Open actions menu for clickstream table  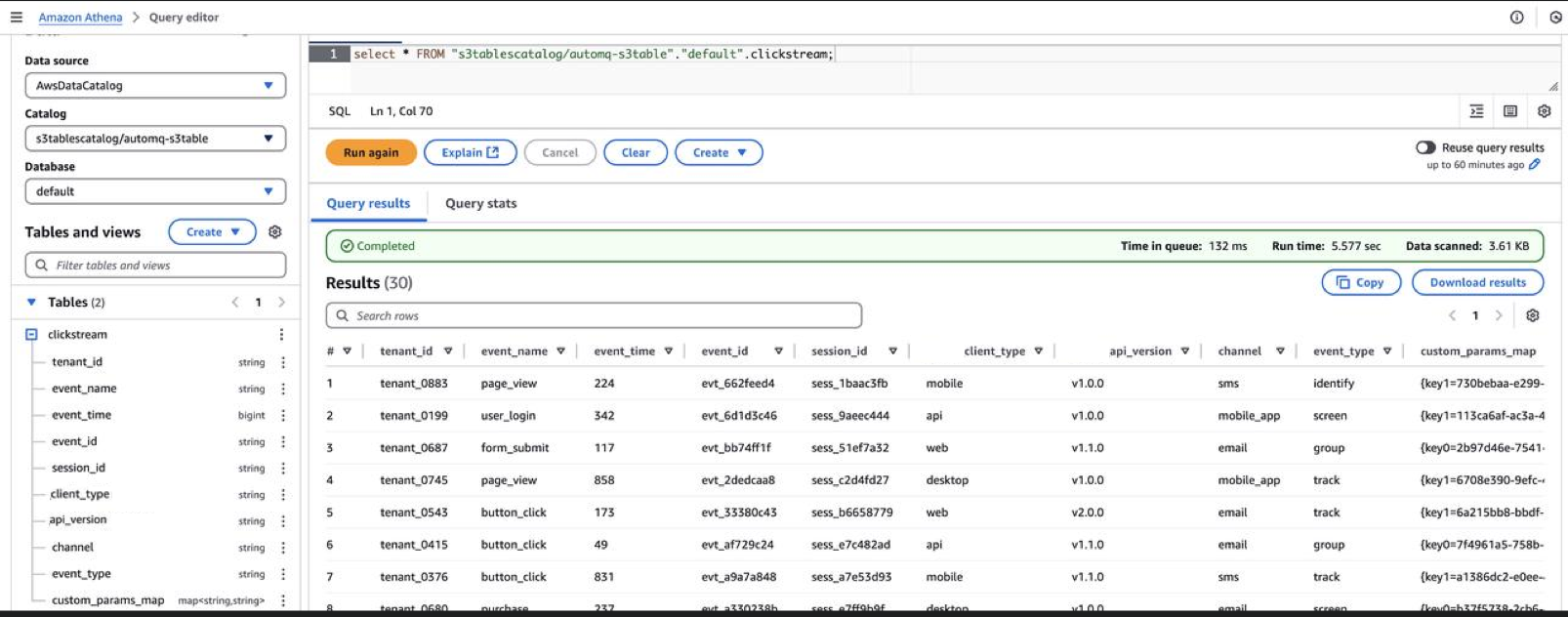click(281, 335)
